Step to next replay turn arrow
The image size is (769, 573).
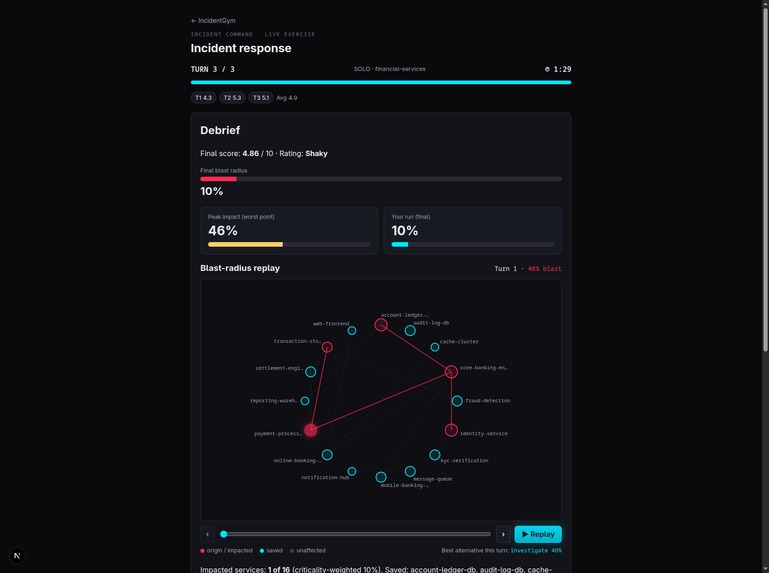pyautogui.click(x=503, y=534)
